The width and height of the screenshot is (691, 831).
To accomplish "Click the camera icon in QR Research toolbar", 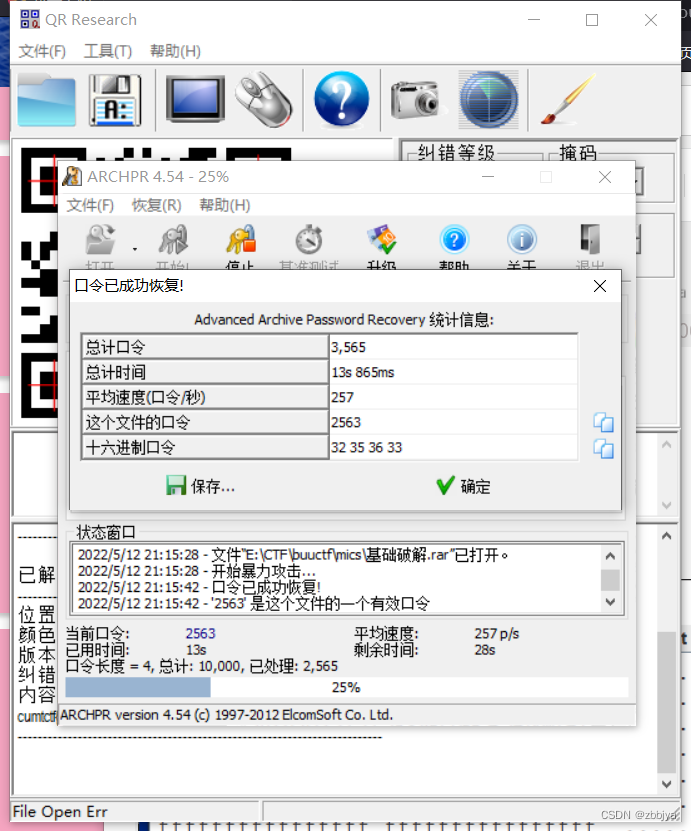I will (416, 100).
